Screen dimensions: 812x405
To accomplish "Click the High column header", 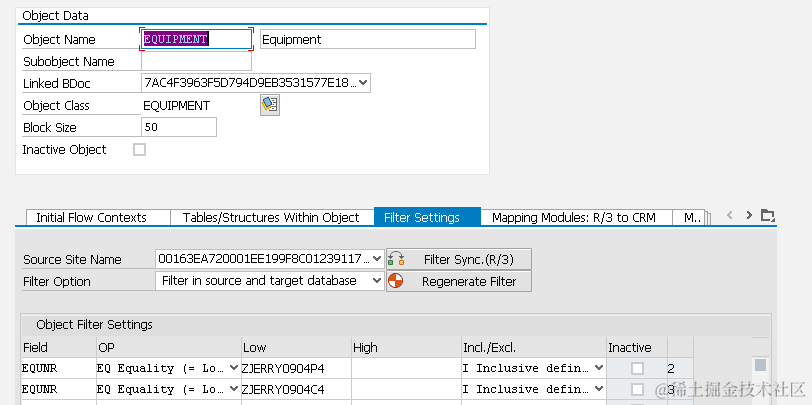I will 406,347.
